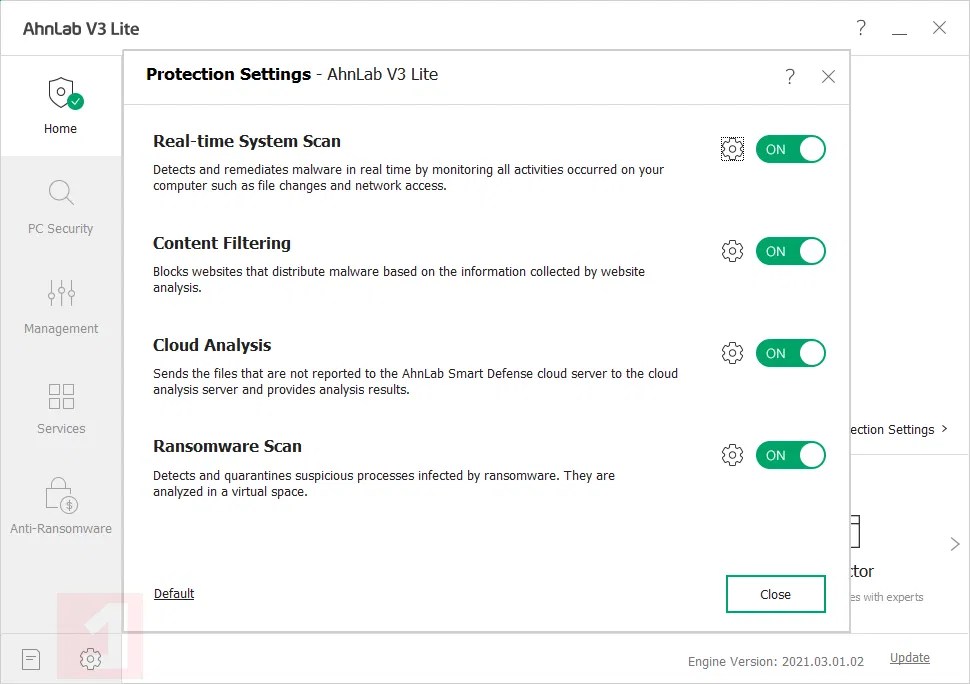Toggle Cloud Analysis off

pyautogui.click(x=791, y=353)
